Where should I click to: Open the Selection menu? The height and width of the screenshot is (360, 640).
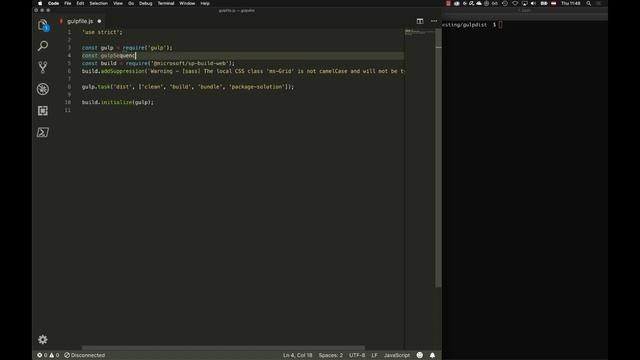98,3
